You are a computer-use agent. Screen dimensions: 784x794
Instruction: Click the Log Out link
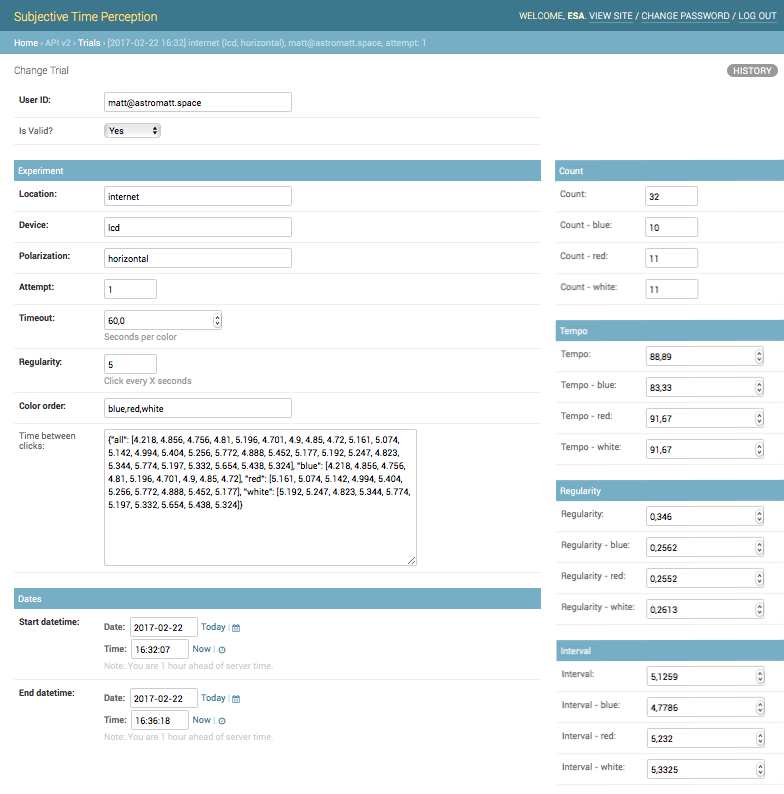click(757, 17)
